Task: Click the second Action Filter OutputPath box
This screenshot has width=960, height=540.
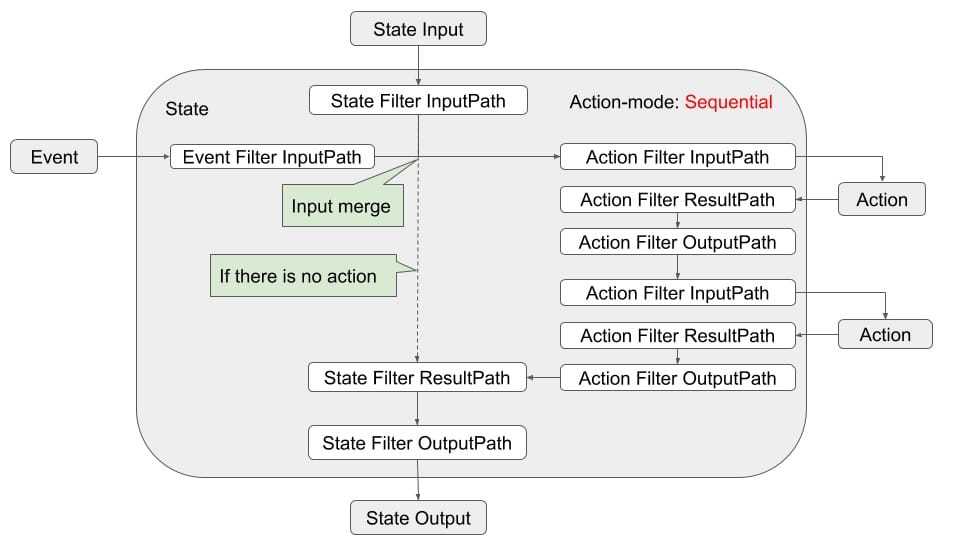Action: 677,378
